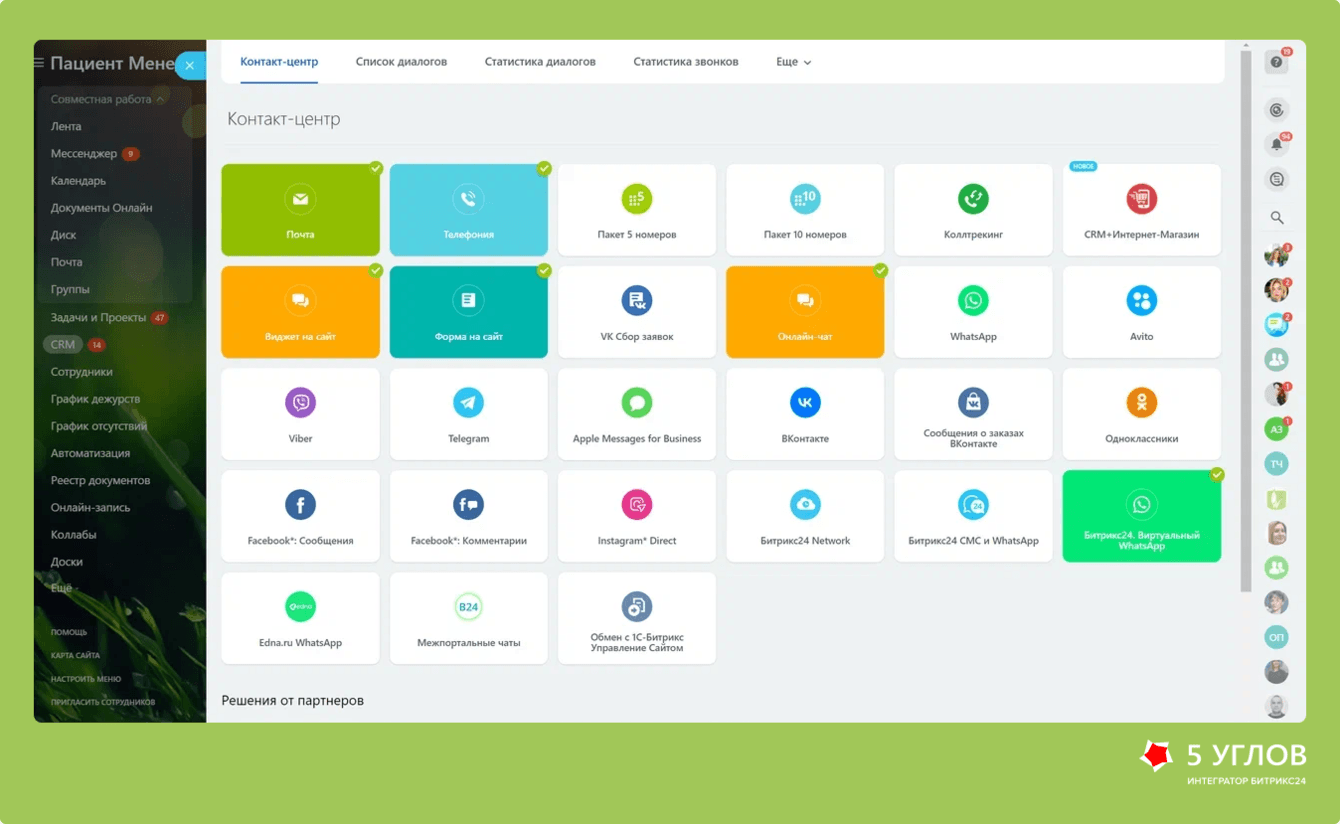Viewport: 1340px width, 824px height.
Task: Open Онлайн-запись in the sidebar
Action: pyautogui.click(x=91, y=507)
